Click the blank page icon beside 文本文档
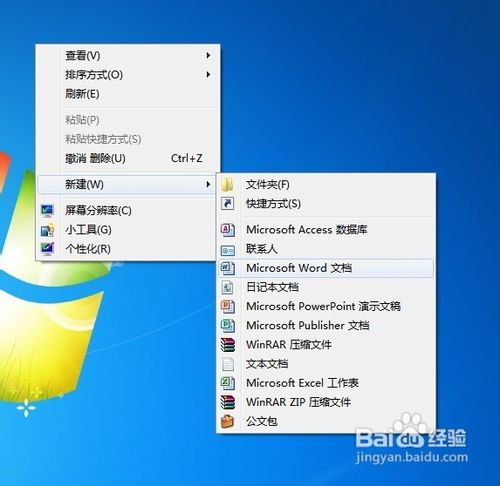The height and width of the screenshot is (486, 500). [228, 364]
